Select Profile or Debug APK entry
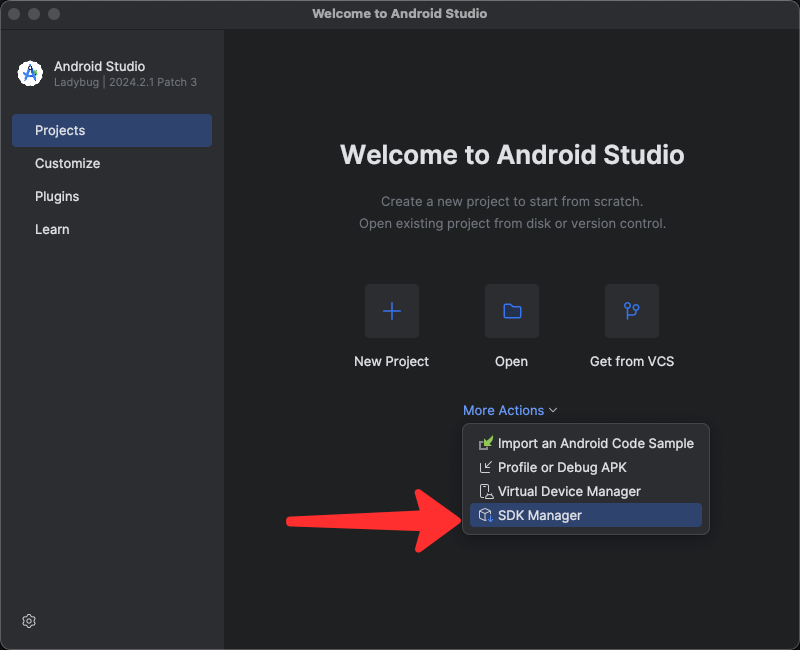This screenshot has height=650, width=800. pyautogui.click(x=586, y=467)
